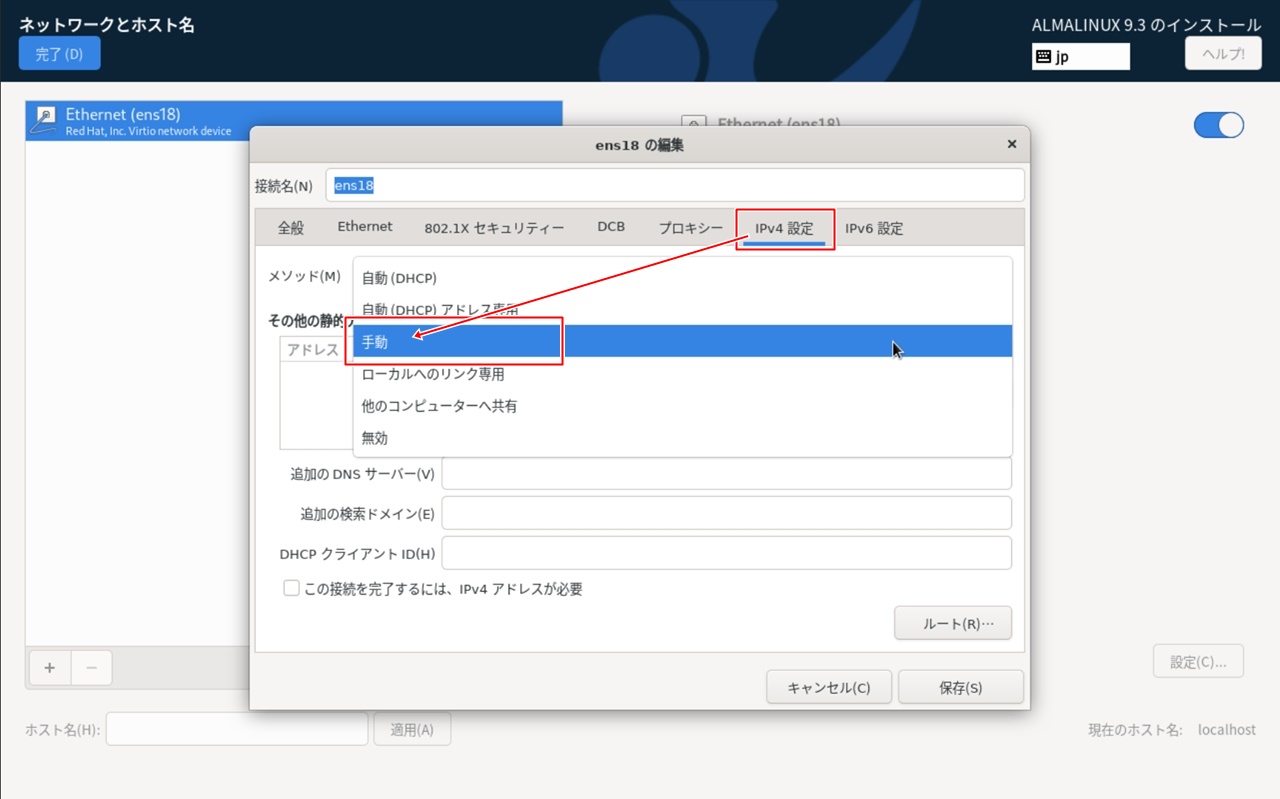
Task: Toggle the Ethernet connection switch
Action: click(x=1218, y=125)
